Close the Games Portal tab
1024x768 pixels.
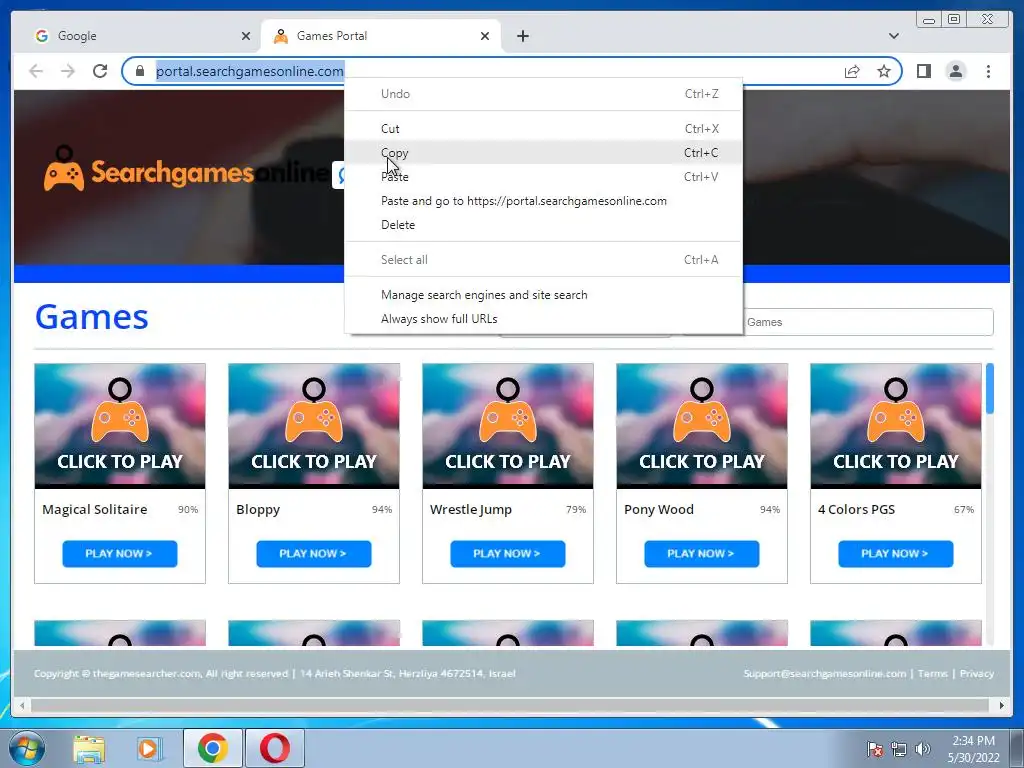pos(485,36)
